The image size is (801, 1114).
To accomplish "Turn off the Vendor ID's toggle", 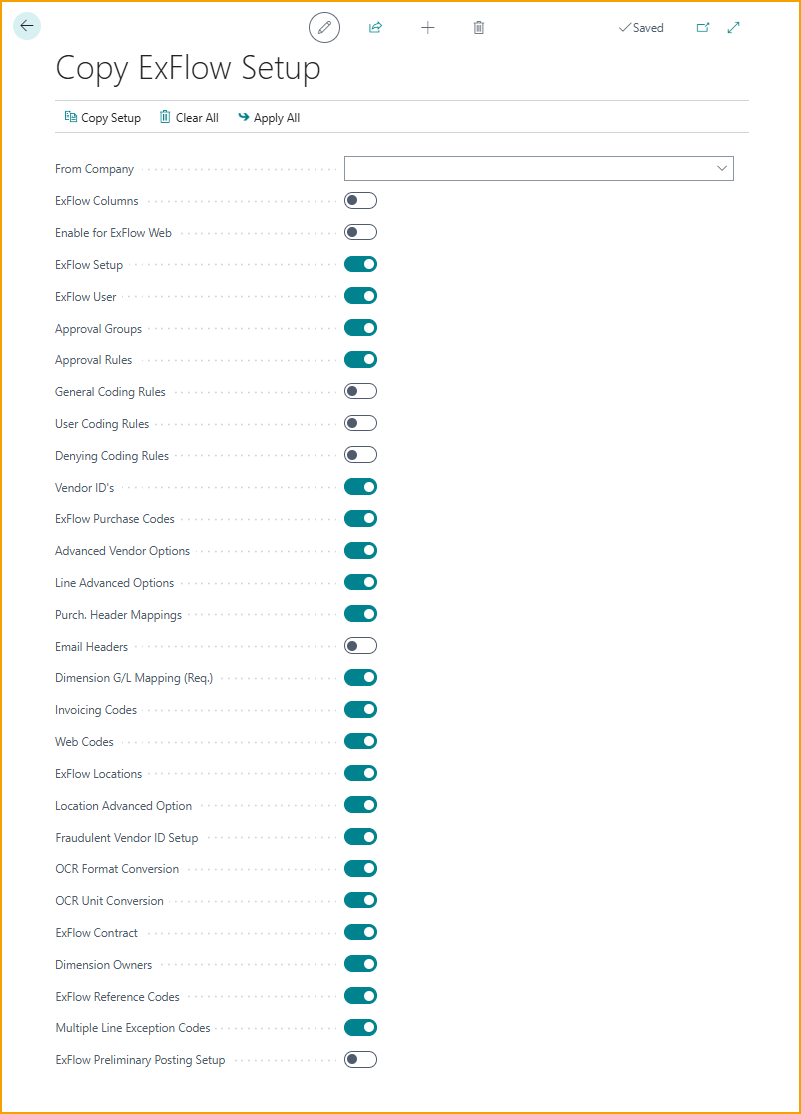I will [x=360, y=487].
